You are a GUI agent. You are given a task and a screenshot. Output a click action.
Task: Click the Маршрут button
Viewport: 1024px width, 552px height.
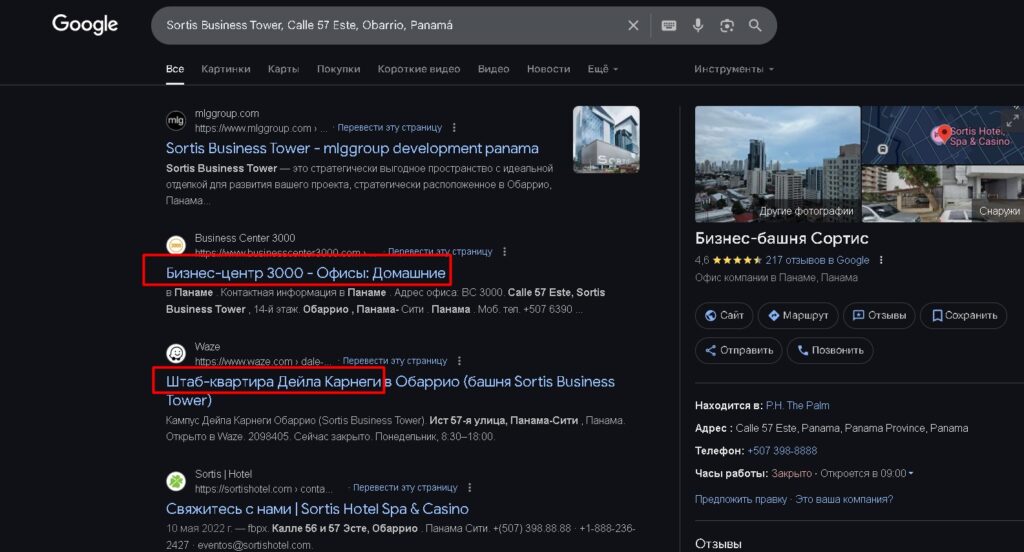click(x=797, y=316)
